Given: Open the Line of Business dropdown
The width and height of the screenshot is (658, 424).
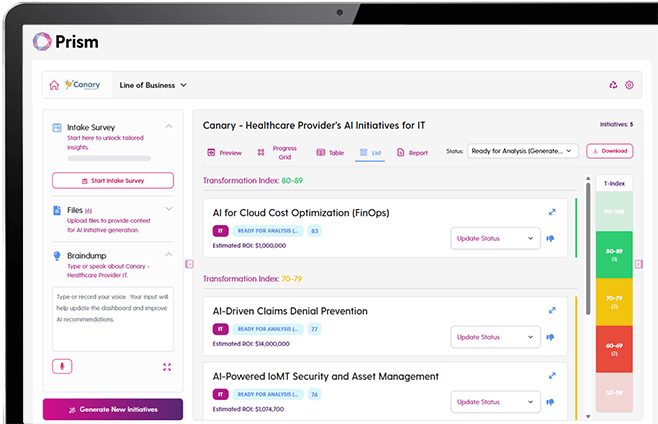Looking at the screenshot, I should [150, 85].
